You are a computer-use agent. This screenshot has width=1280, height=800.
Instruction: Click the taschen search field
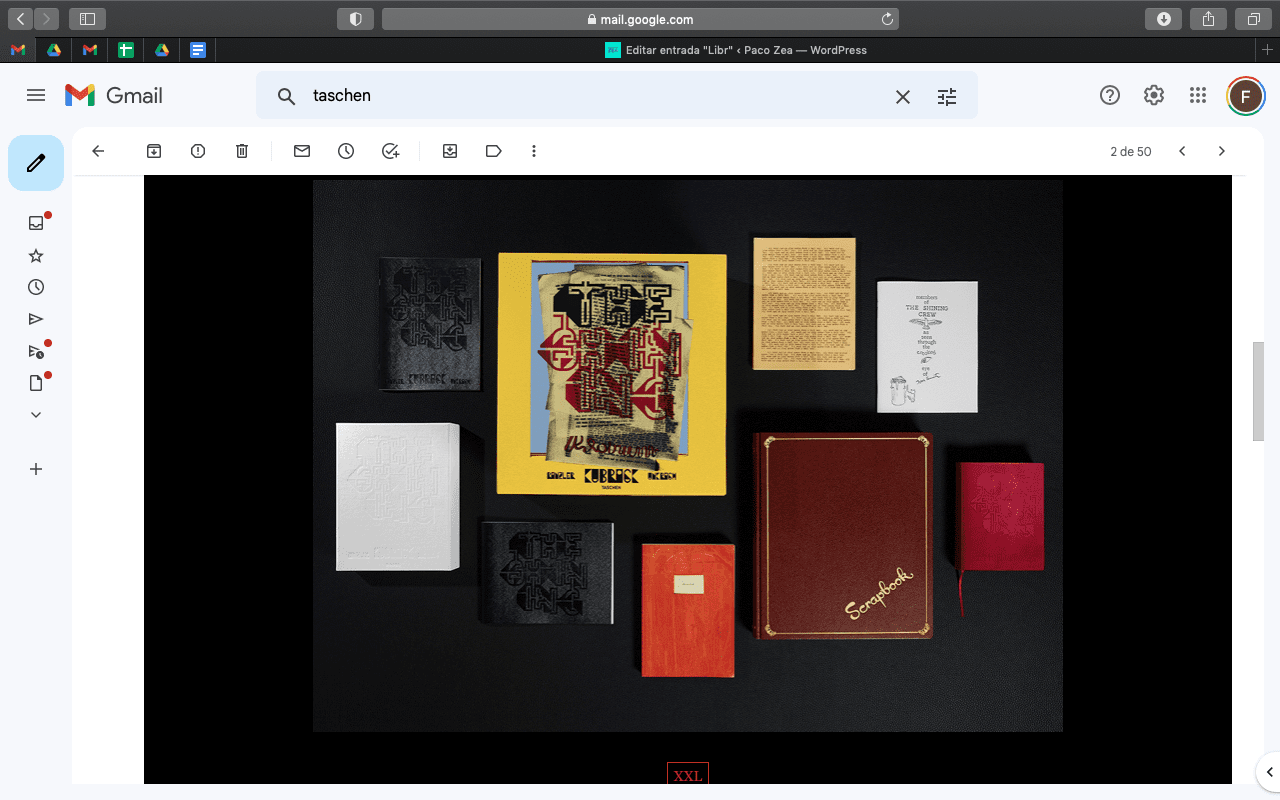[595, 96]
